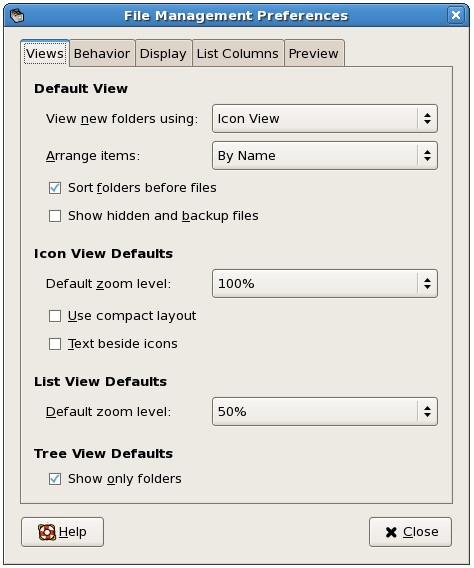Open the List View default zoom level dropdown
The image size is (474, 568).
point(325,412)
